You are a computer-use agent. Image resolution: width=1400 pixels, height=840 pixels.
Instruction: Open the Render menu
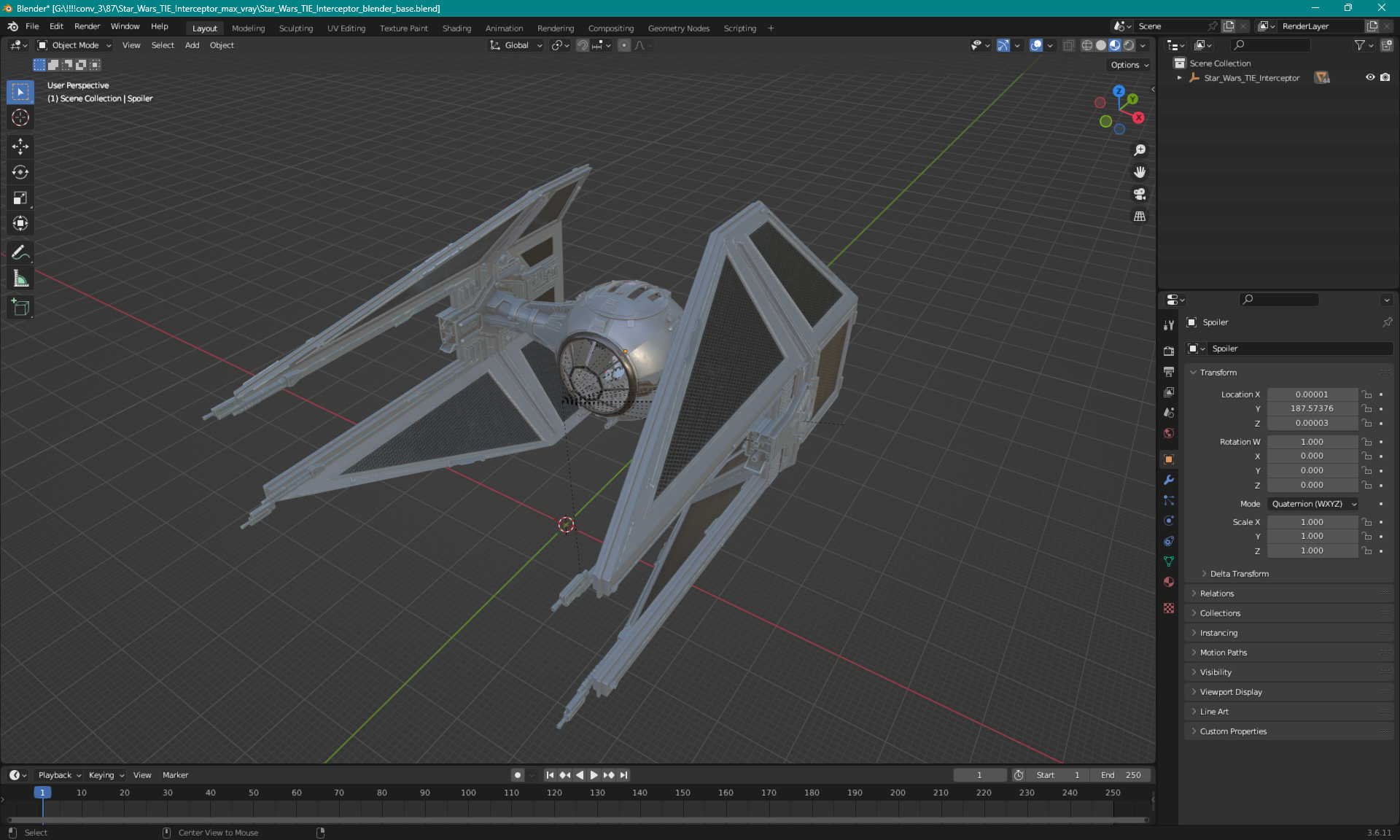point(87,26)
